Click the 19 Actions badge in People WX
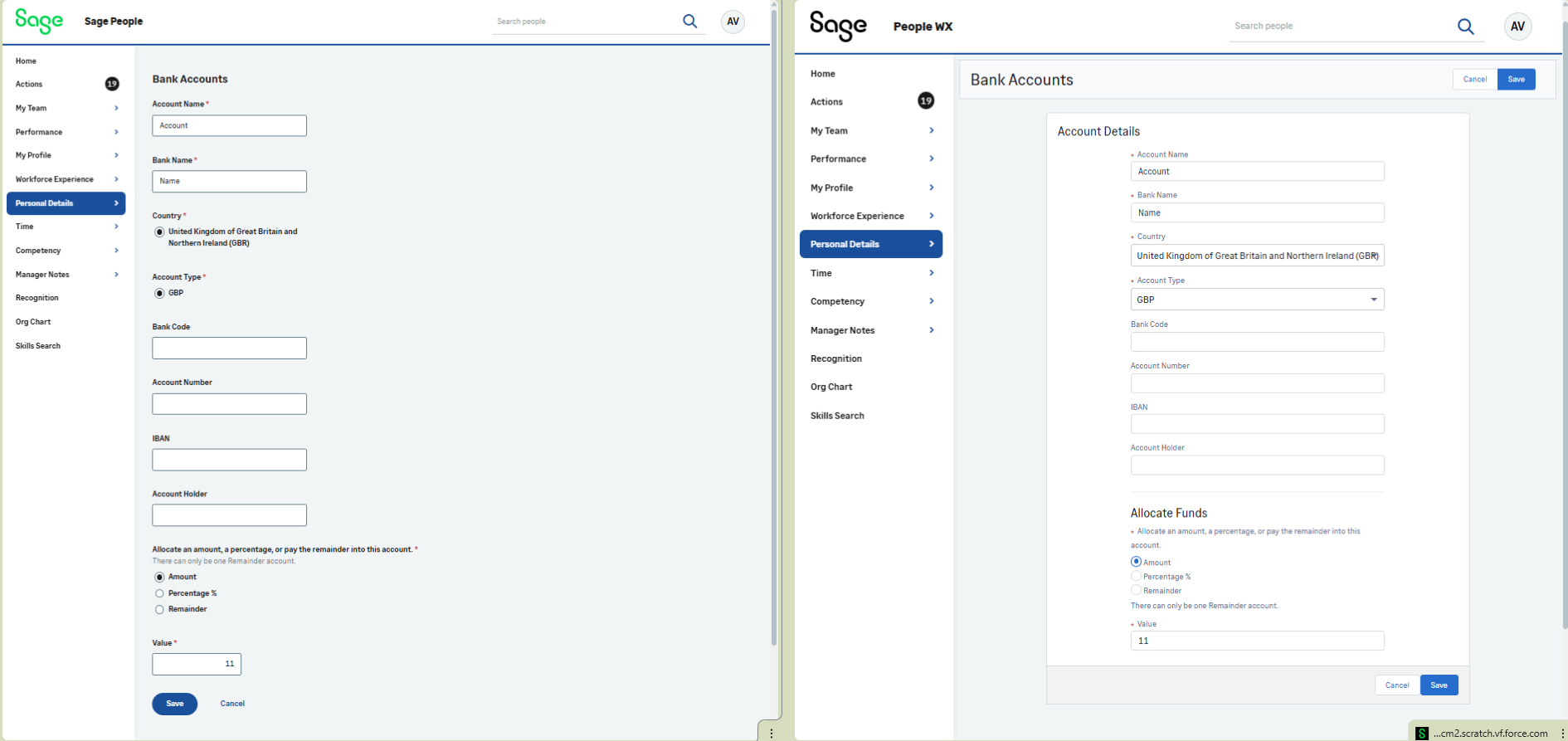Viewport: 1568px width, 741px height. tap(926, 100)
